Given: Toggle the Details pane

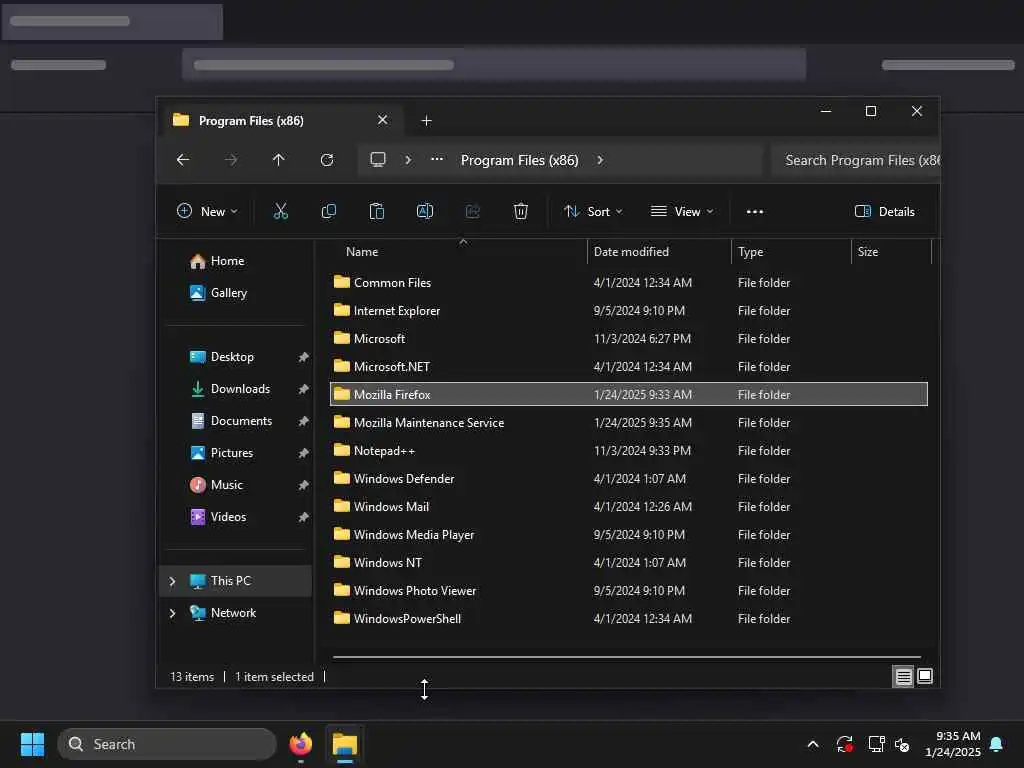Looking at the screenshot, I should point(885,212).
